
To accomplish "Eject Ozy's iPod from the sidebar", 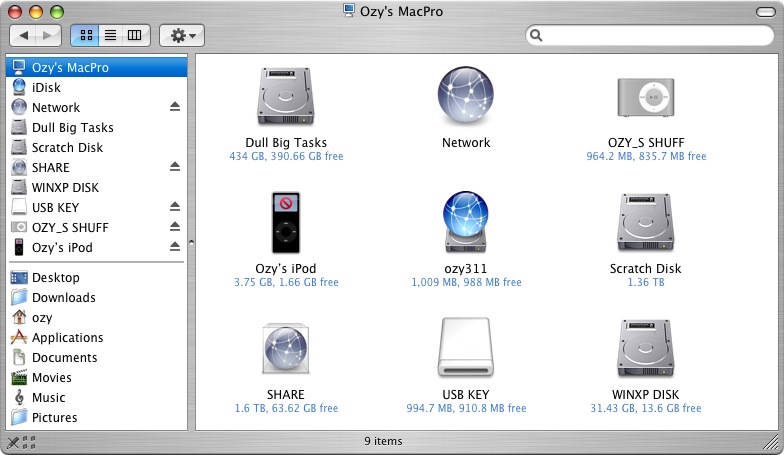I will click(x=174, y=247).
